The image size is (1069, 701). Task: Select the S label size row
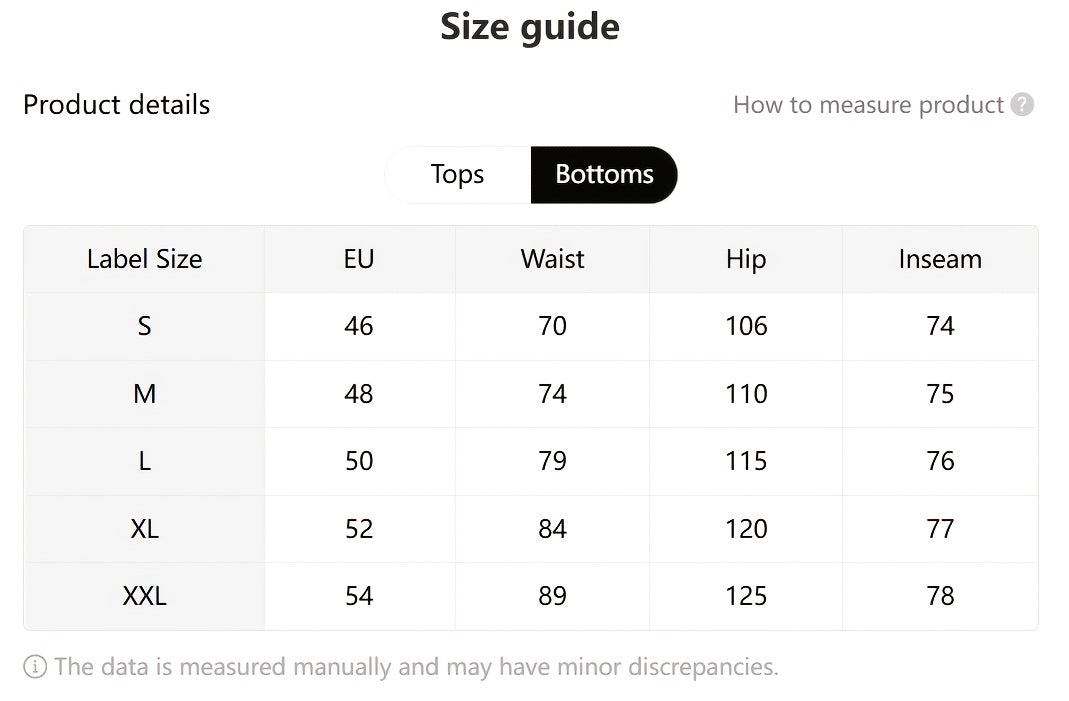pos(144,326)
